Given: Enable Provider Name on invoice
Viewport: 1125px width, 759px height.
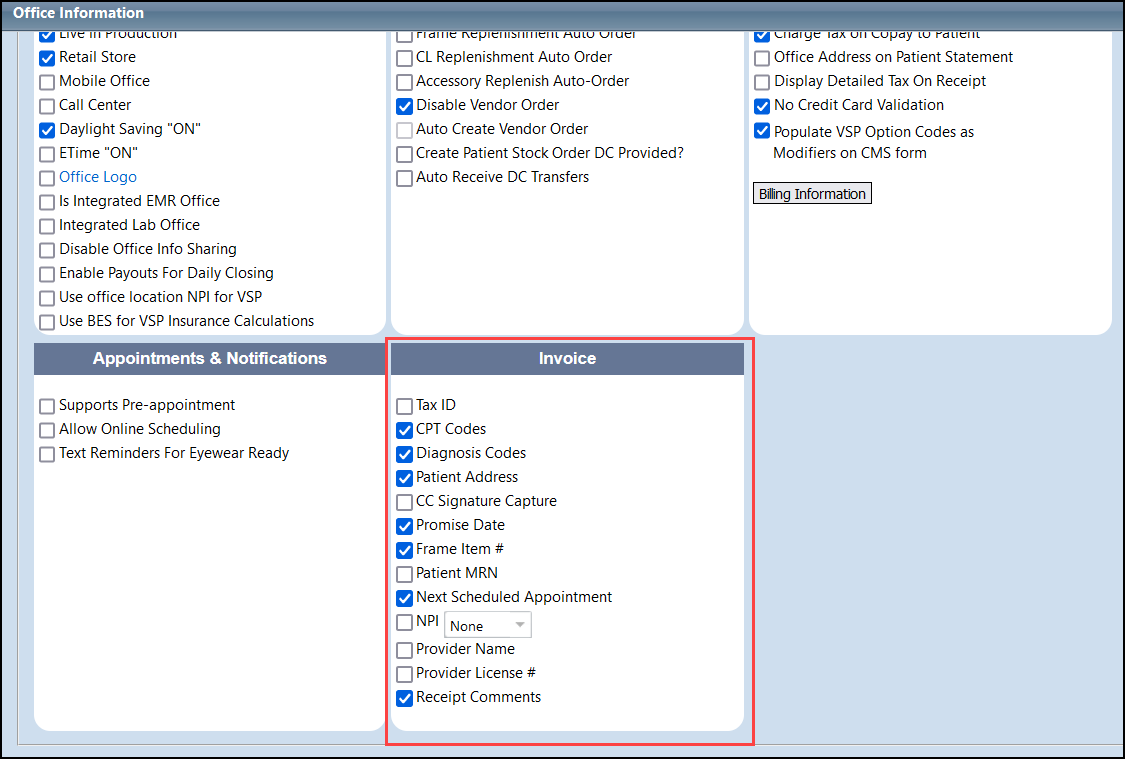Looking at the screenshot, I should 405,650.
